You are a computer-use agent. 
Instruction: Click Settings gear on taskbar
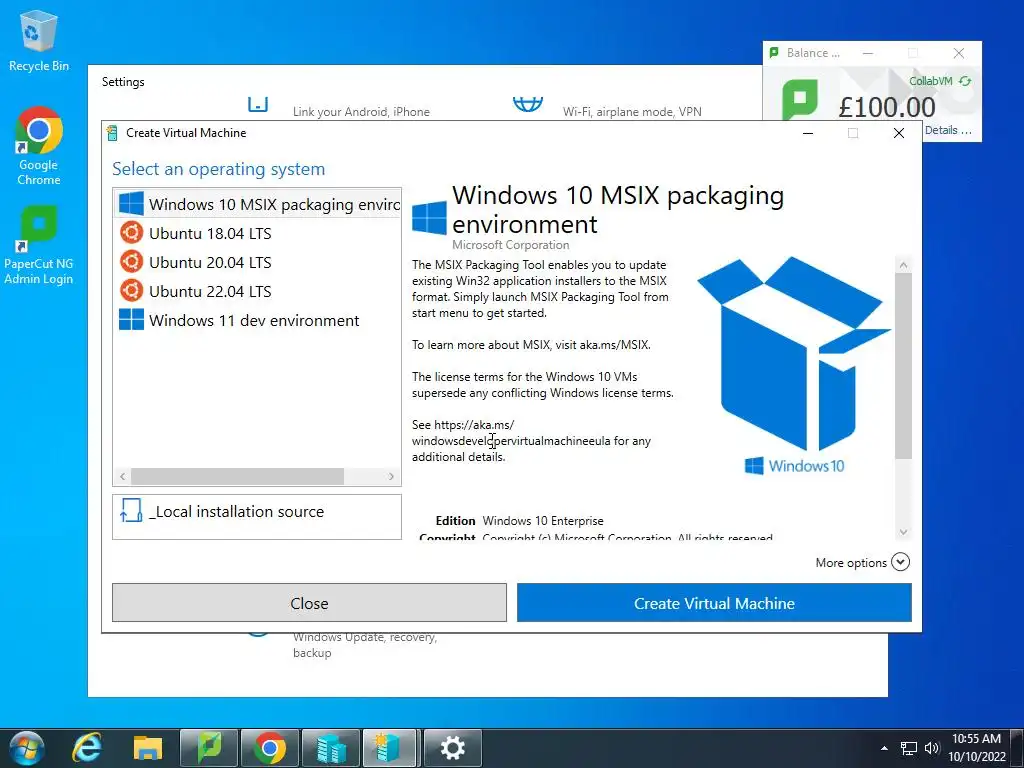[x=453, y=748]
